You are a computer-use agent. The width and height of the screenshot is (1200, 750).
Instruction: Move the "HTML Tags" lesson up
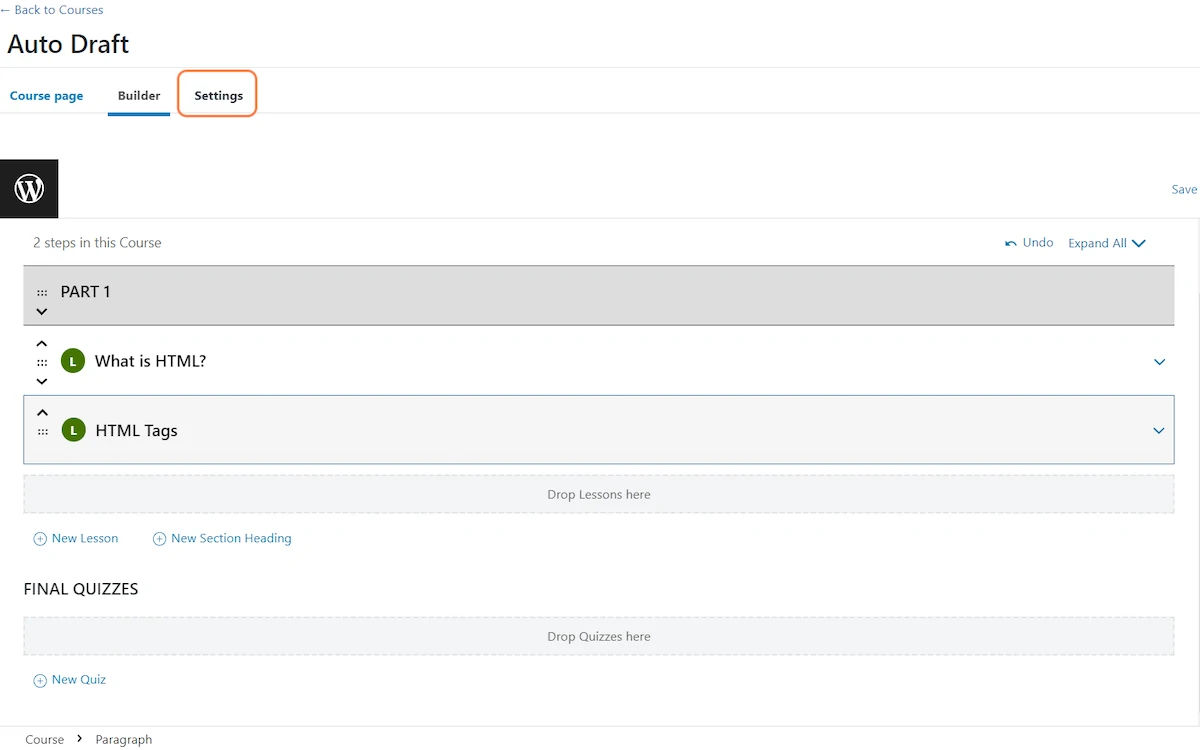coord(42,412)
